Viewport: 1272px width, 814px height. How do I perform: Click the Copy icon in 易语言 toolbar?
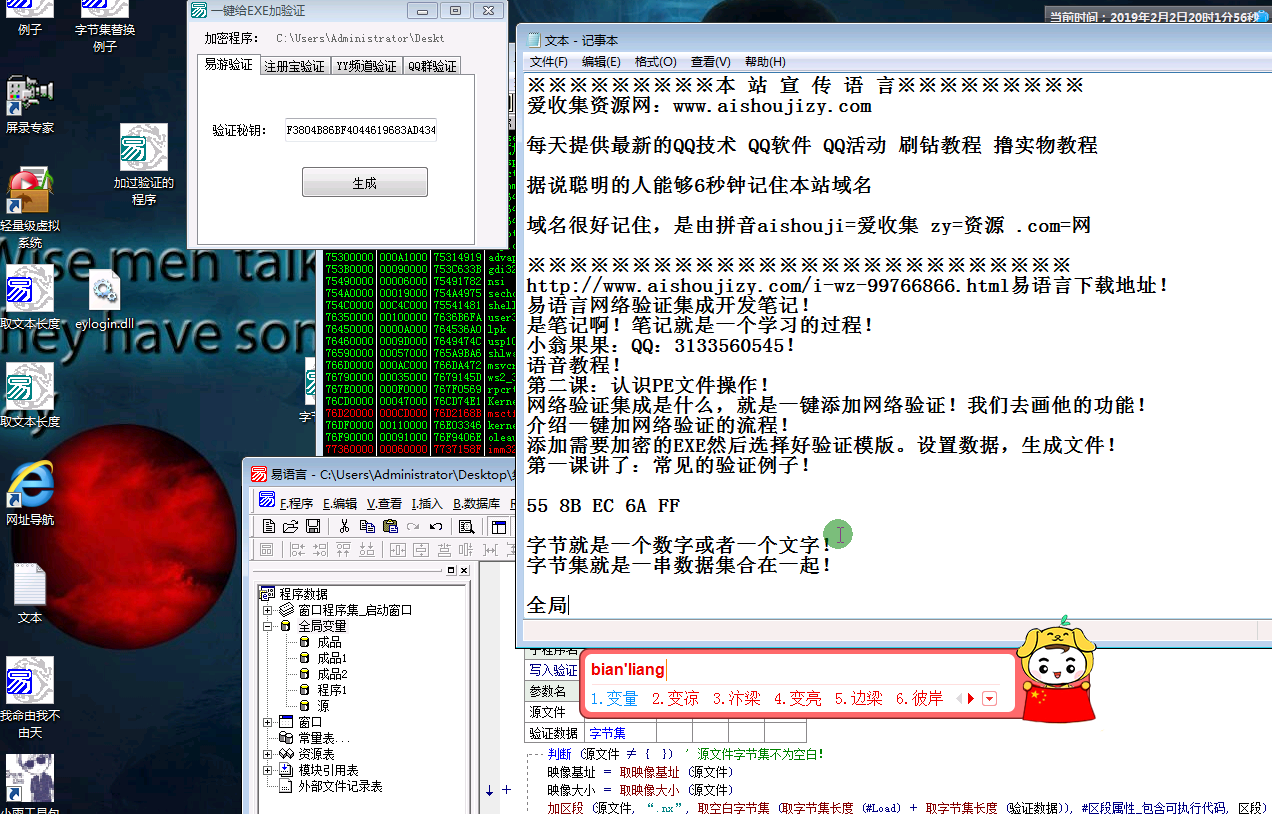367,526
